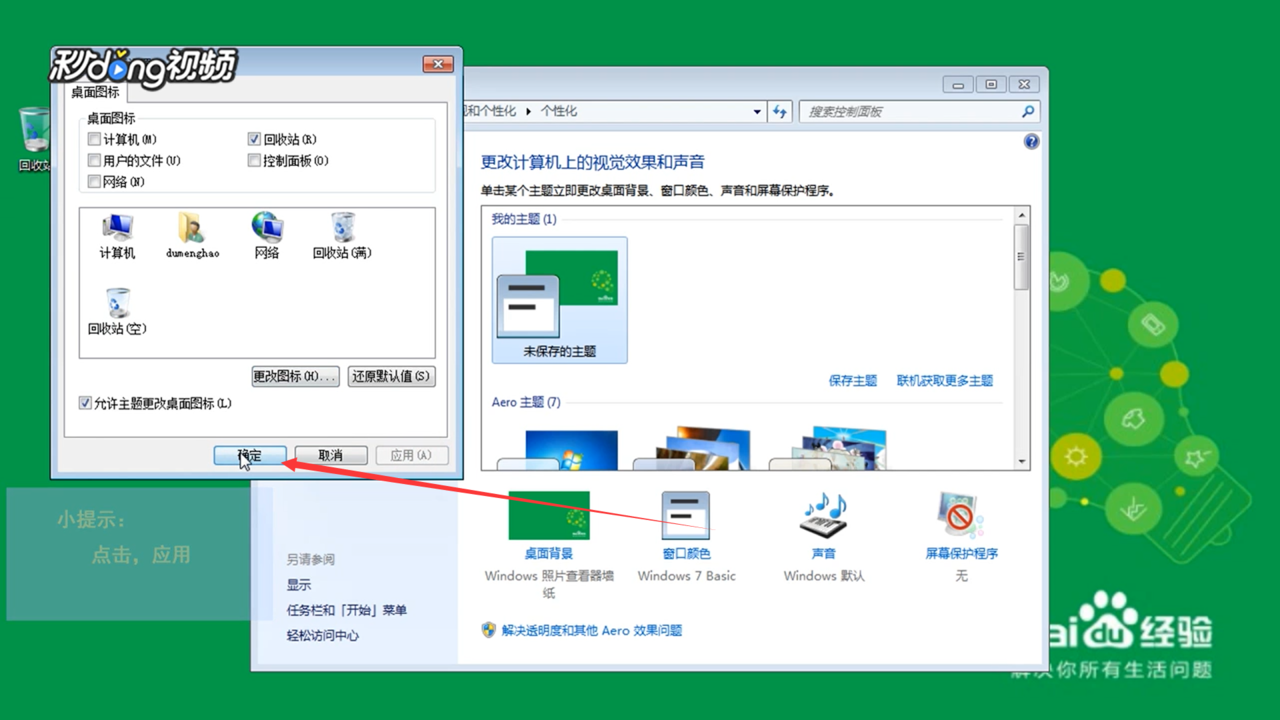The width and height of the screenshot is (1280, 720).
Task: Uncheck 允许主题更改桌面图标
Action: [85, 403]
